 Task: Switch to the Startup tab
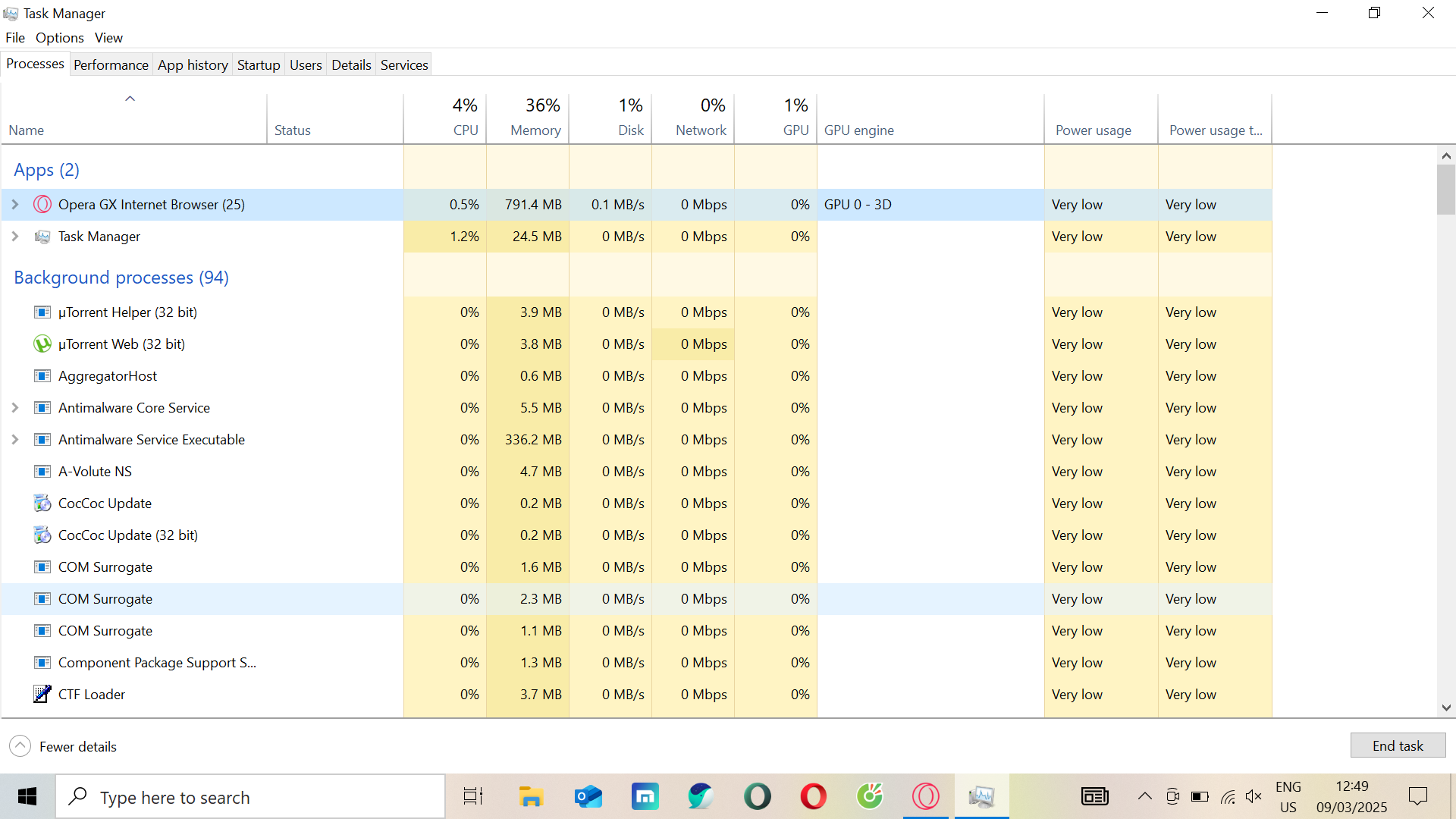pos(259,65)
